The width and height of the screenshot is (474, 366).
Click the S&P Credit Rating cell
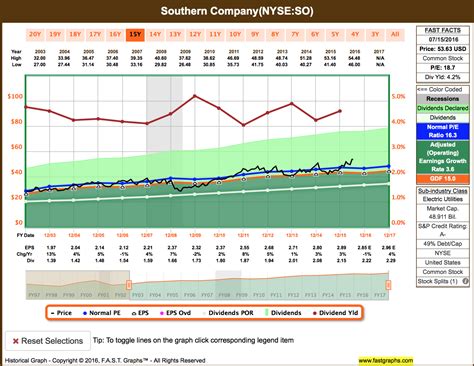[443, 230]
